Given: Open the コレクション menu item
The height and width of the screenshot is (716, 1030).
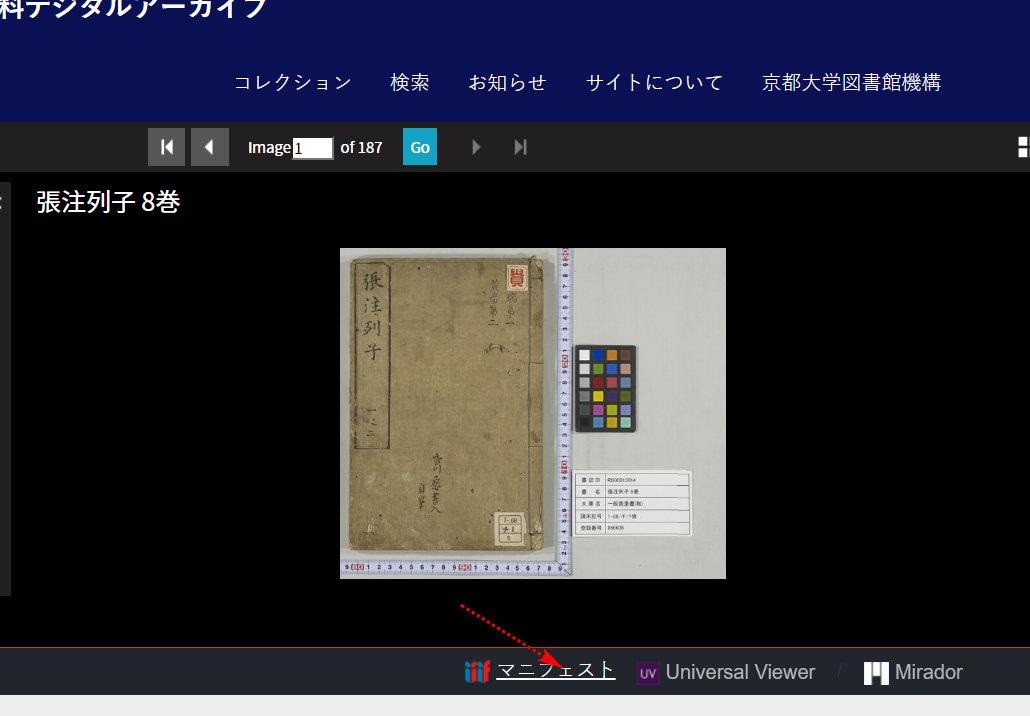Looking at the screenshot, I should click(x=293, y=83).
